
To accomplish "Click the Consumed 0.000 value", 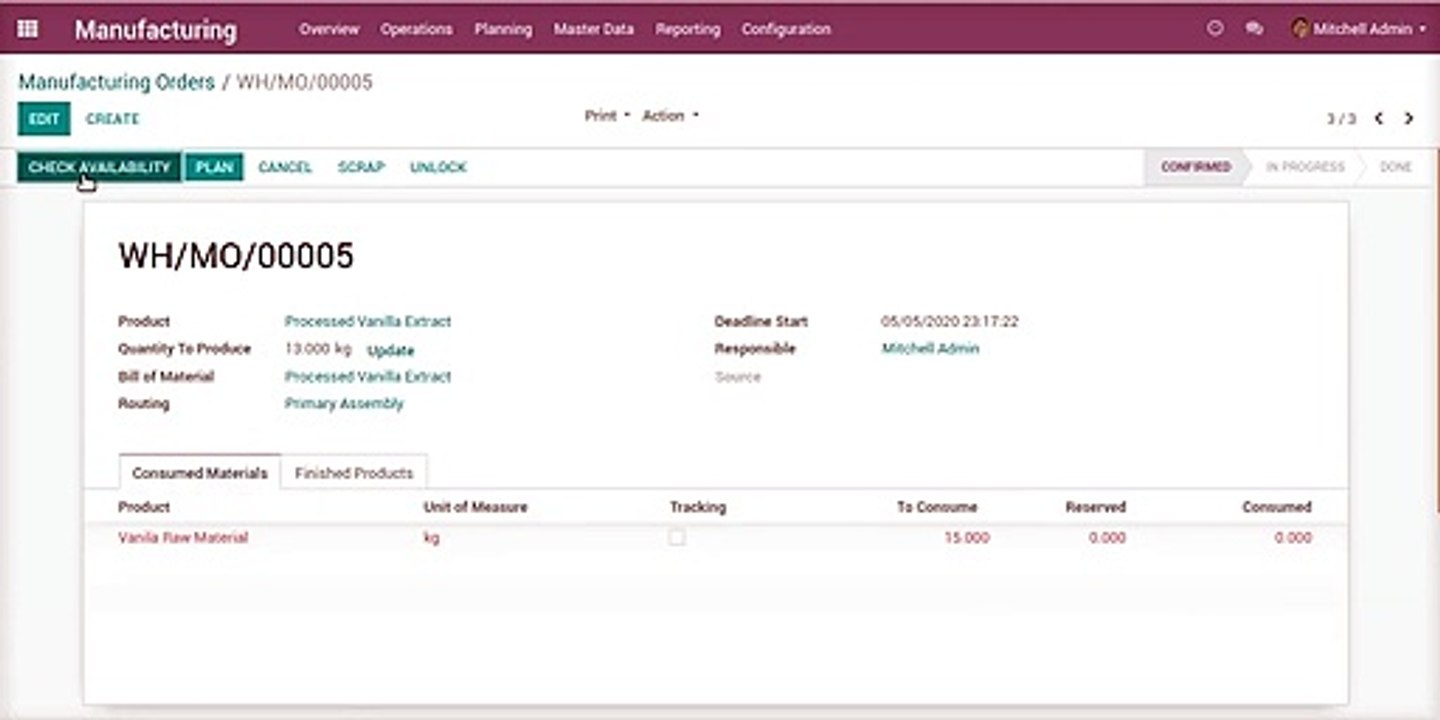I will click(x=1293, y=537).
